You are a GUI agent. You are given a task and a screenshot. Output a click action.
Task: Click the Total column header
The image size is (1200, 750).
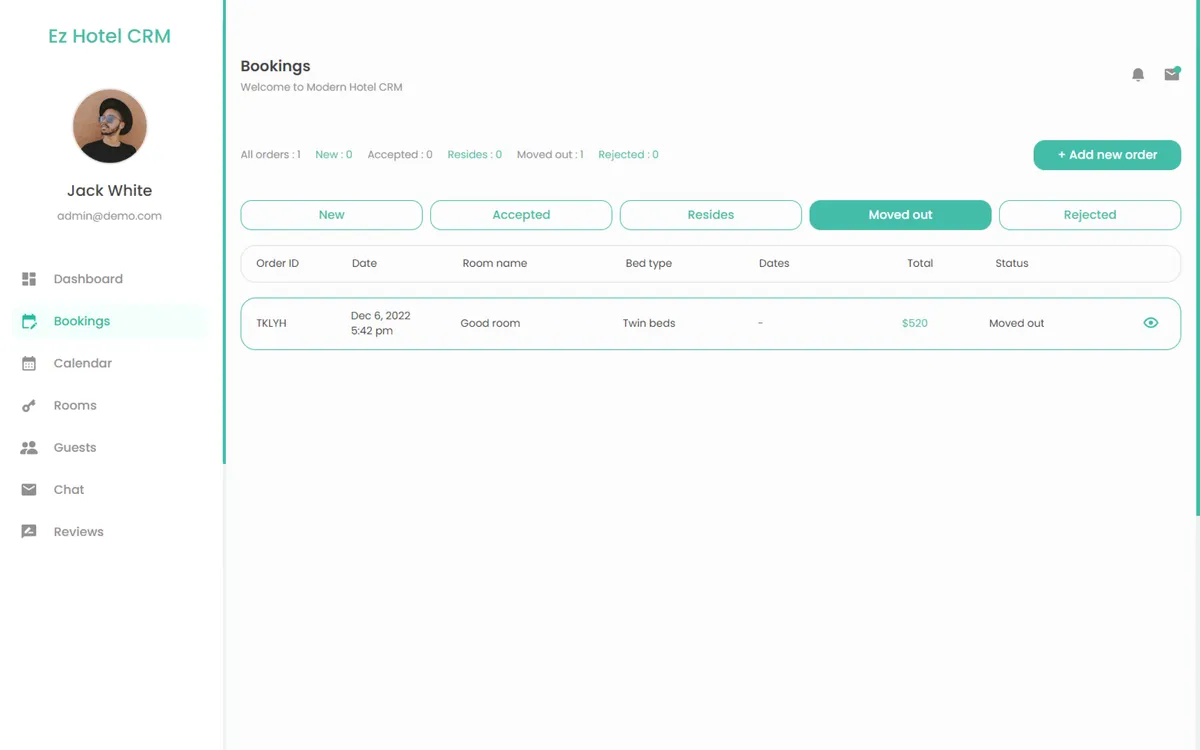click(x=920, y=264)
